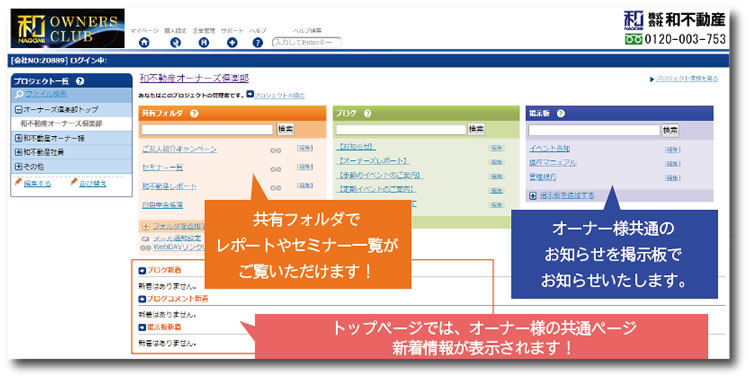Click the chain link icon for 和不動産レポート
Viewport: 750px width, 379px height.
coord(276,188)
